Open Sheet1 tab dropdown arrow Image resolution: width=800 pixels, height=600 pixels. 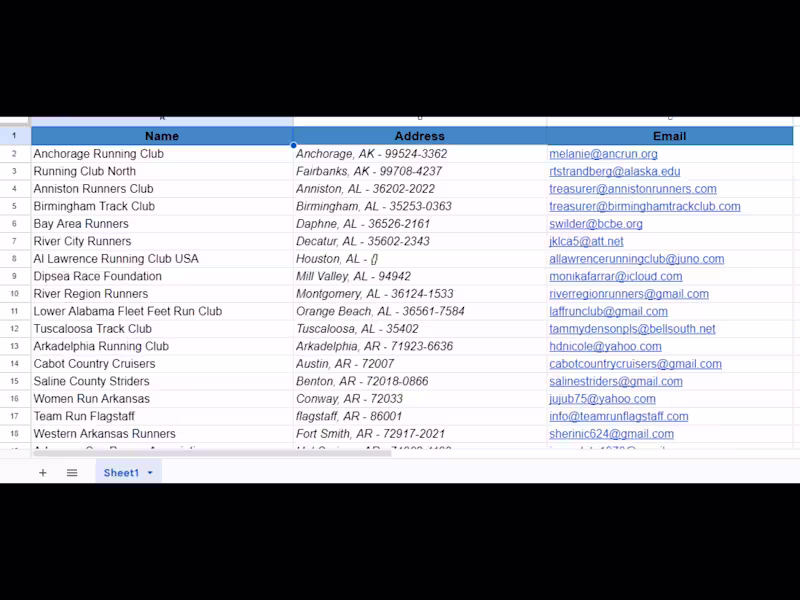point(150,473)
